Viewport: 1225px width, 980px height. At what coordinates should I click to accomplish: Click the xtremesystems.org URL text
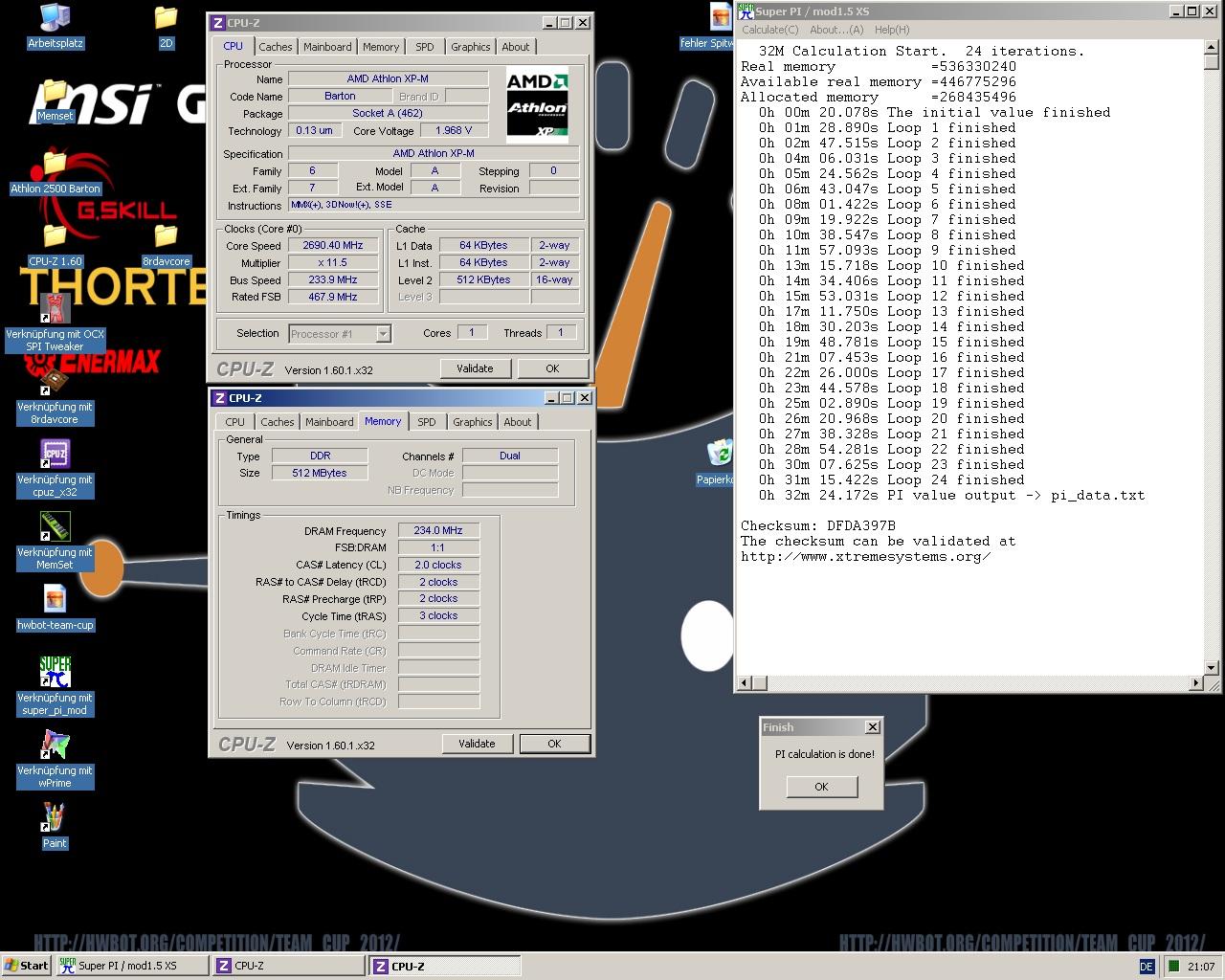(865, 556)
